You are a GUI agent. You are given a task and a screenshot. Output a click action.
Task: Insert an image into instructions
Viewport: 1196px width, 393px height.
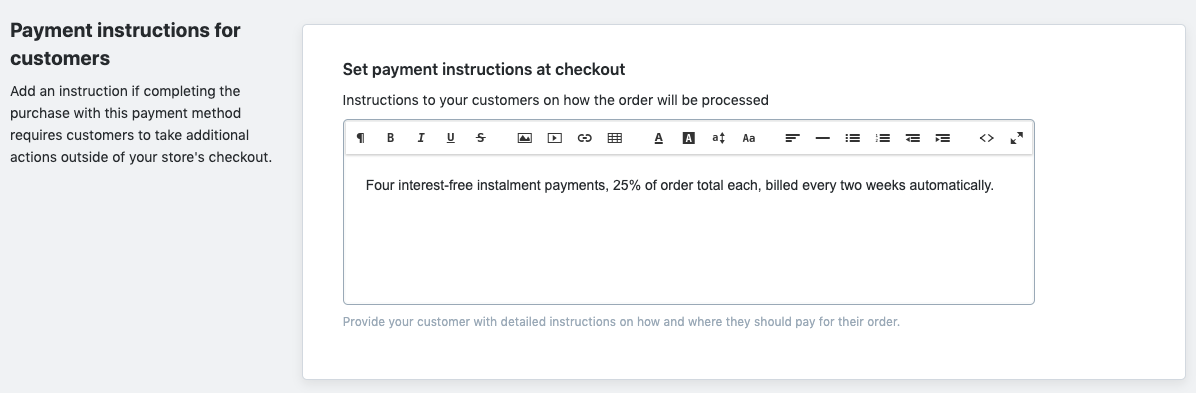(x=525, y=138)
